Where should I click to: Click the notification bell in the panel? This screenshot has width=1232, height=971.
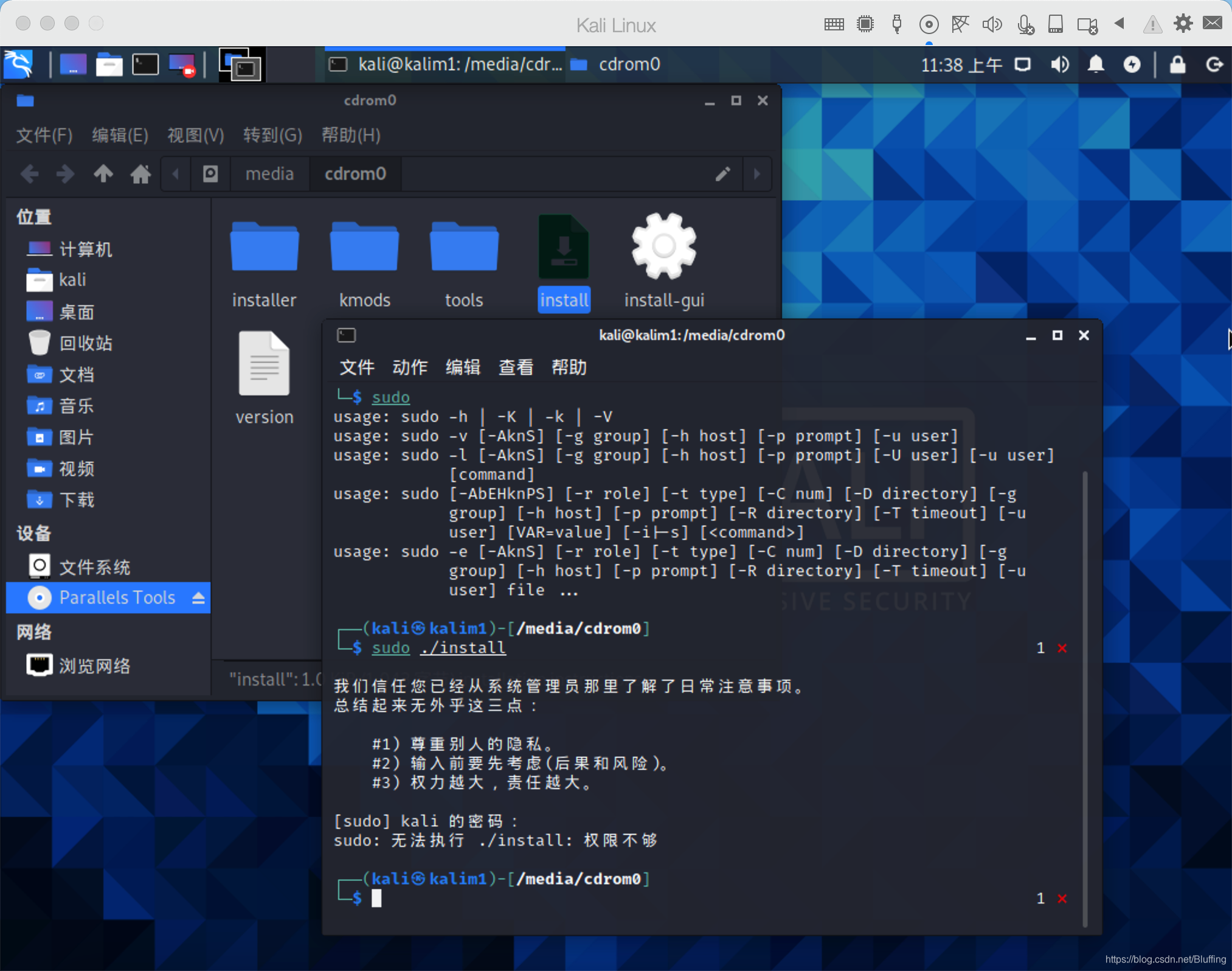pos(1095,64)
